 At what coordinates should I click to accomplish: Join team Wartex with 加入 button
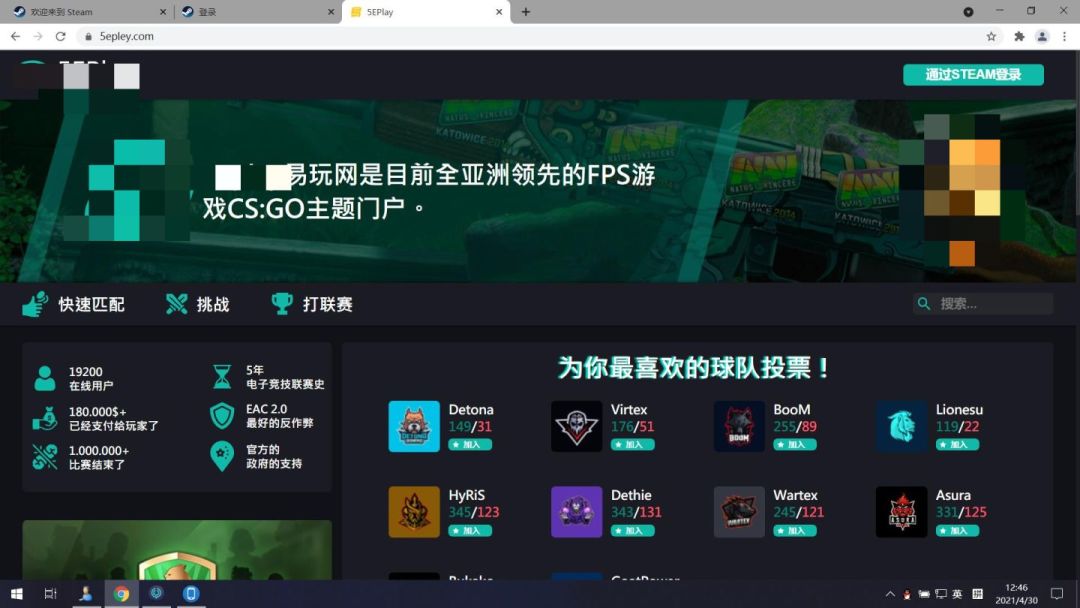tap(795, 531)
